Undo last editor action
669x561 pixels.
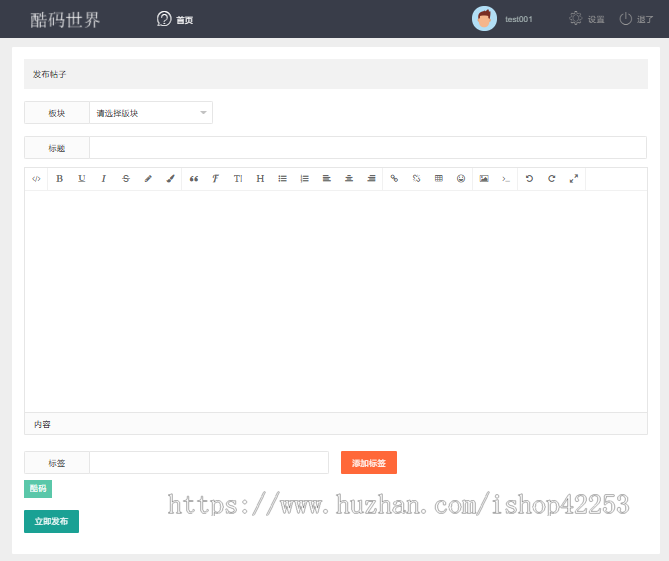point(529,179)
